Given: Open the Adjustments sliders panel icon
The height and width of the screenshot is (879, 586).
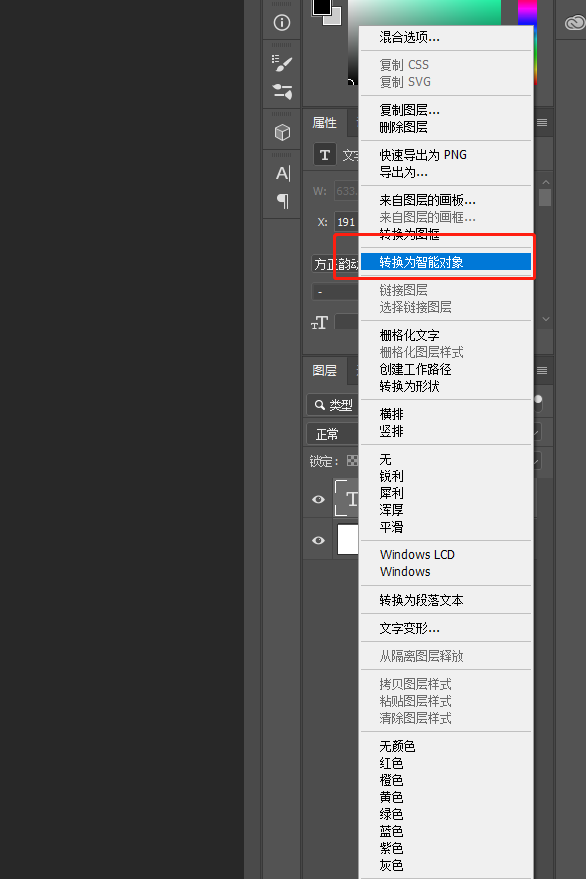Looking at the screenshot, I should 282,91.
